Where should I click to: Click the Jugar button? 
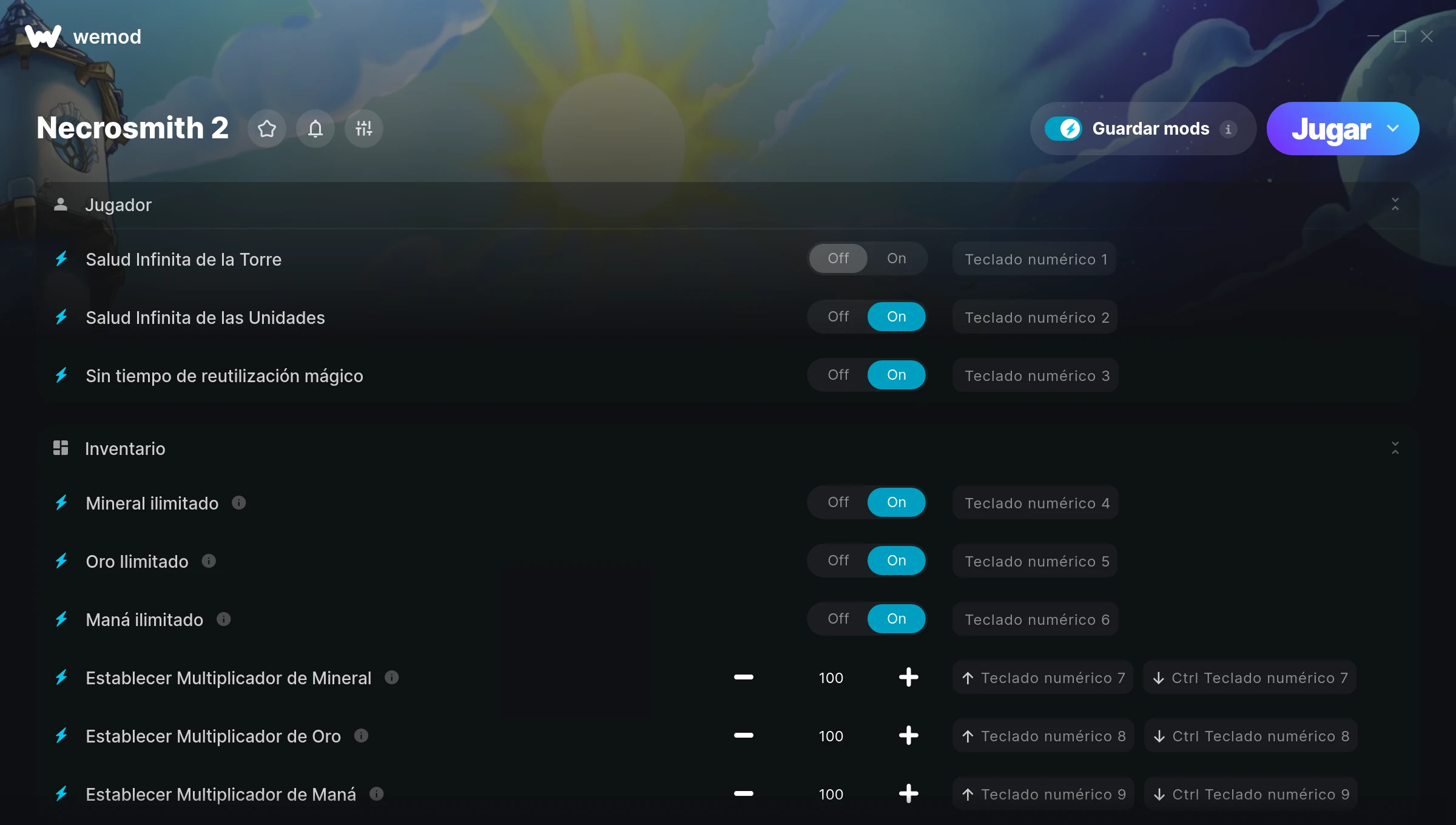pos(1331,129)
